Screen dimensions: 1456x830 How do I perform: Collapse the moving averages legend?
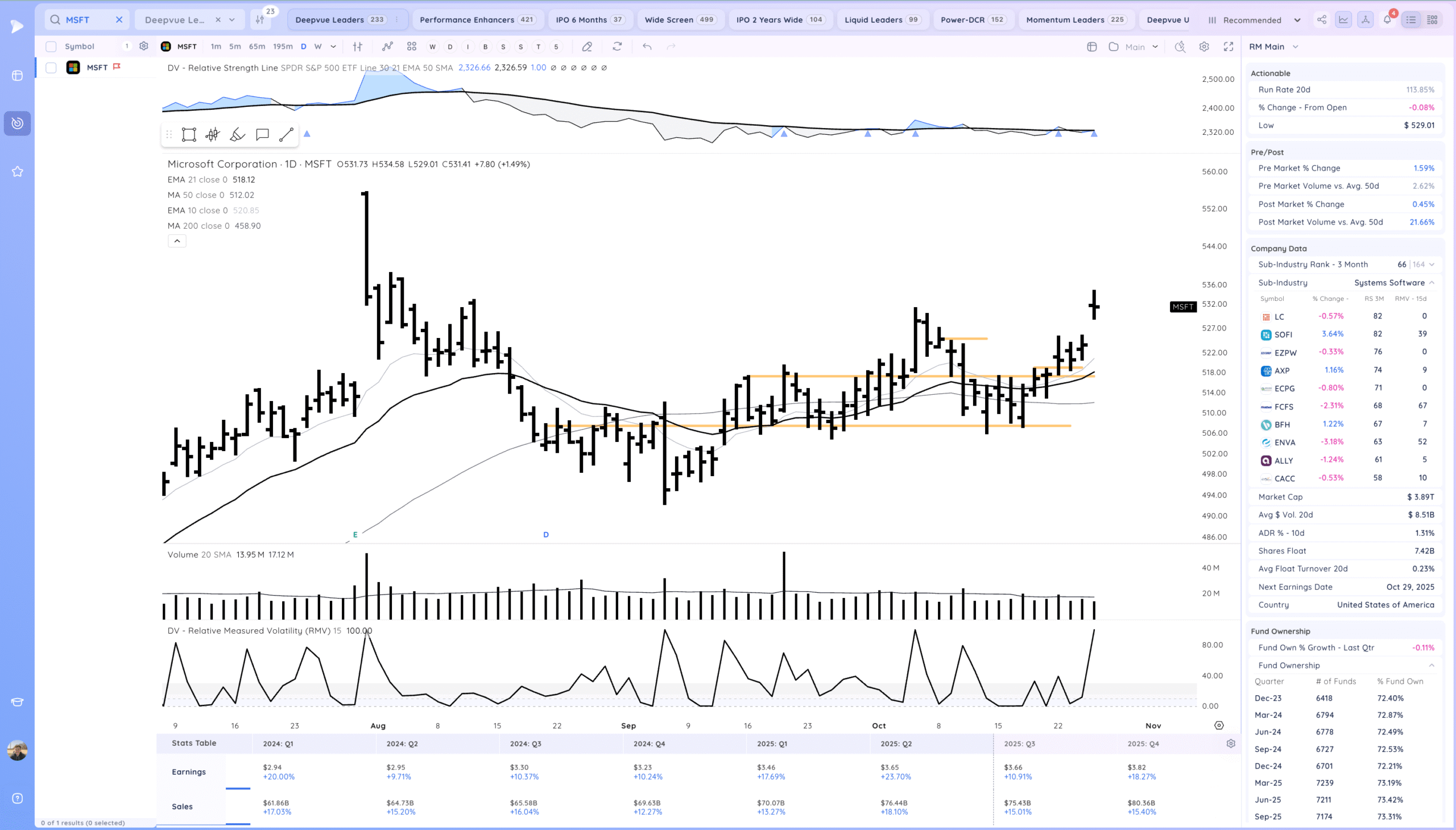tap(177, 241)
